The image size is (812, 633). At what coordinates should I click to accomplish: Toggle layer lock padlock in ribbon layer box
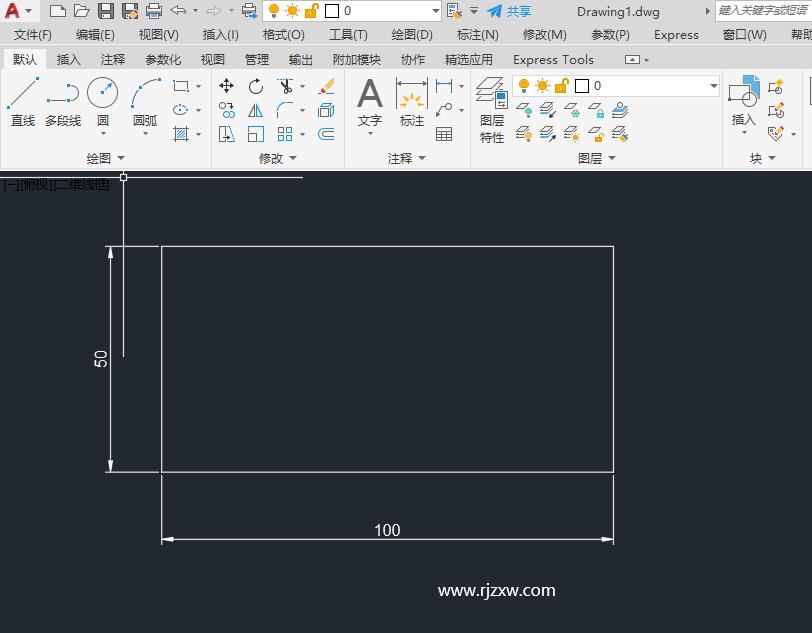tap(561, 85)
